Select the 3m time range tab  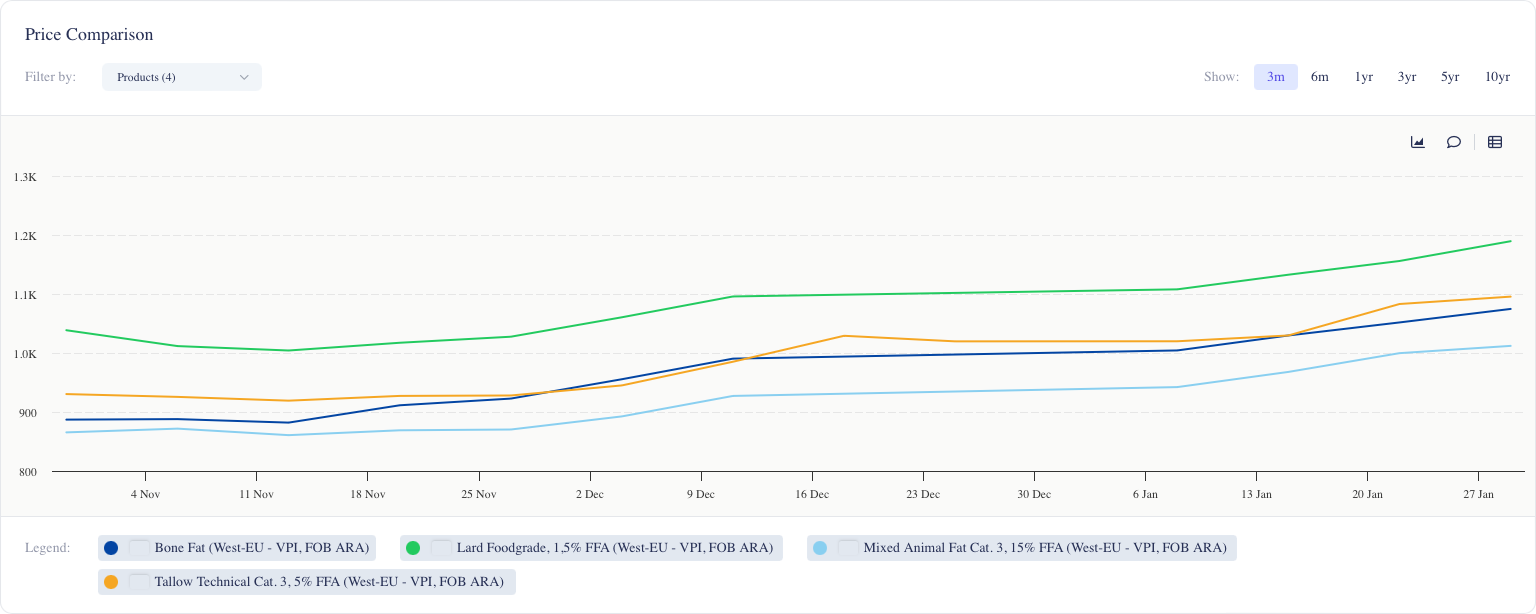tap(1276, 77)
